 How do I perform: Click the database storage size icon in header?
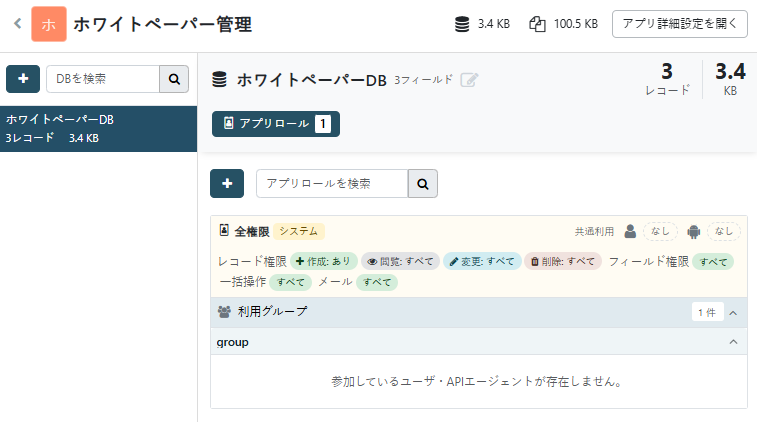(462, 24)
